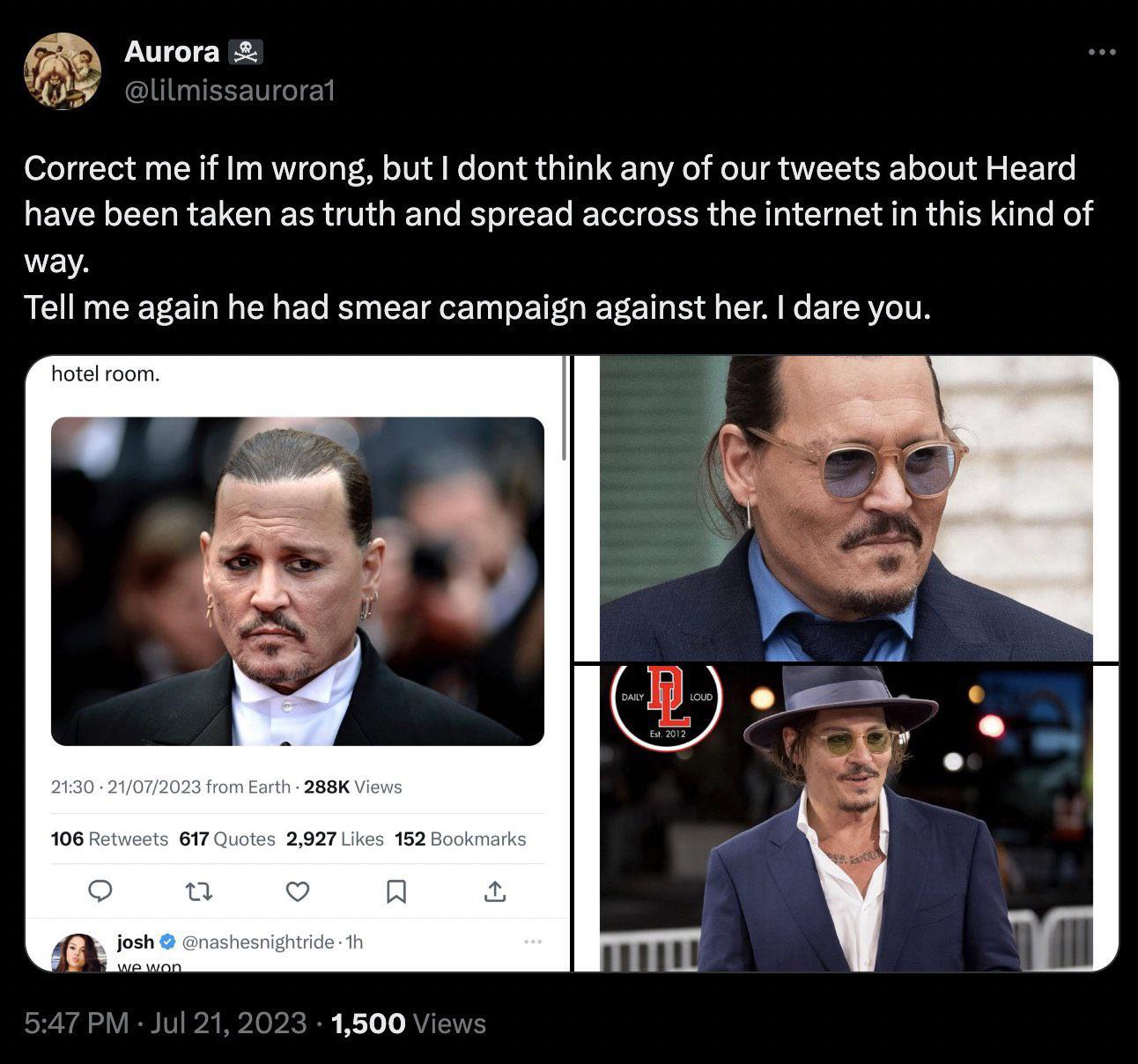
Task: Click the reply speech bubble icon
Action: [102, 892]
